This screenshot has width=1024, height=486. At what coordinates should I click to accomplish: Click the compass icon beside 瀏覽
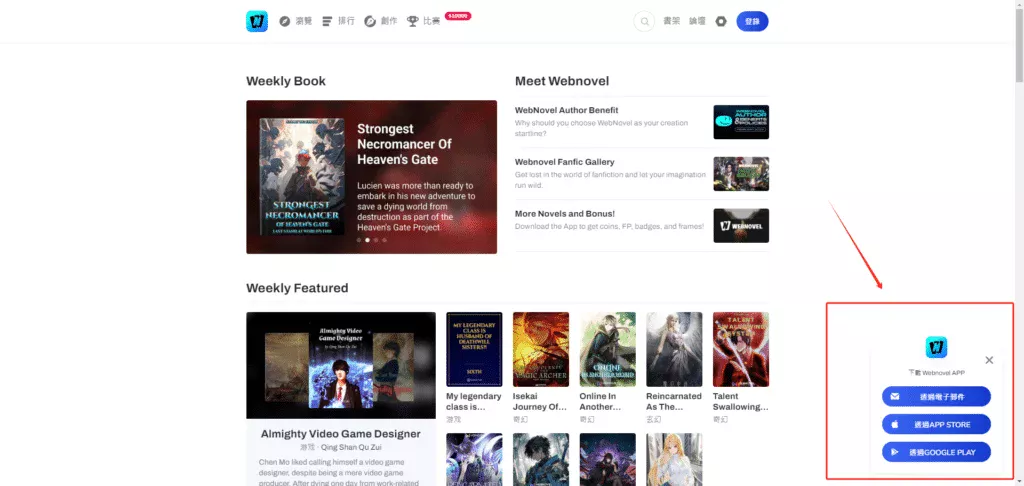click(285, 21)
